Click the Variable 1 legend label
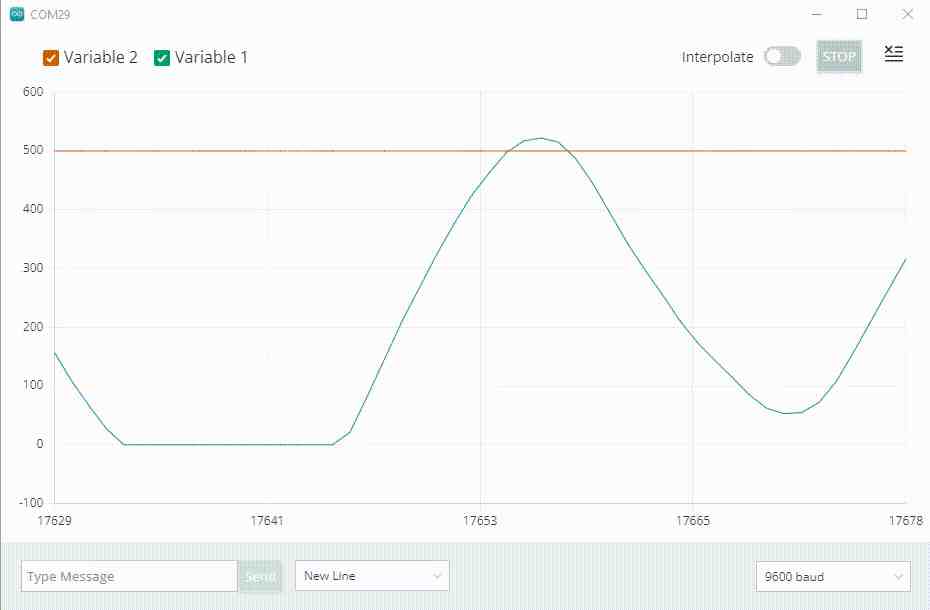 coord(211,58)
